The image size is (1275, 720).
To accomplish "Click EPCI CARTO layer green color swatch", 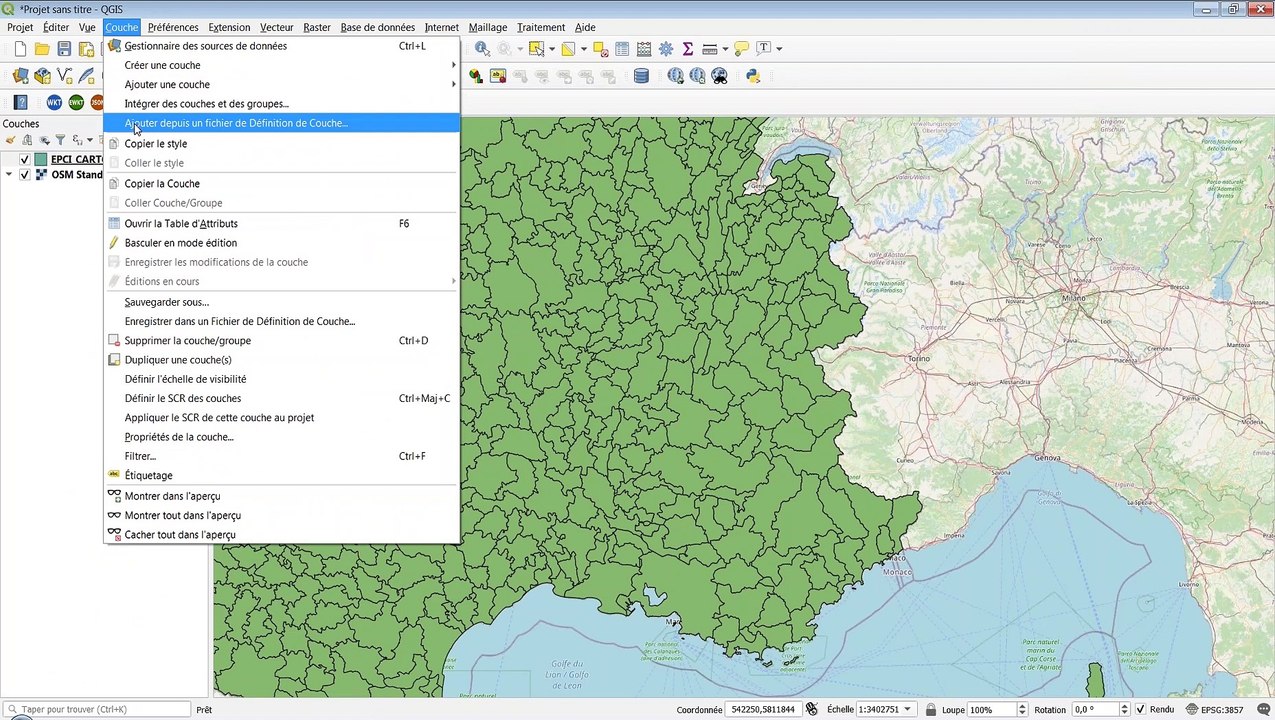I will 41,159.
